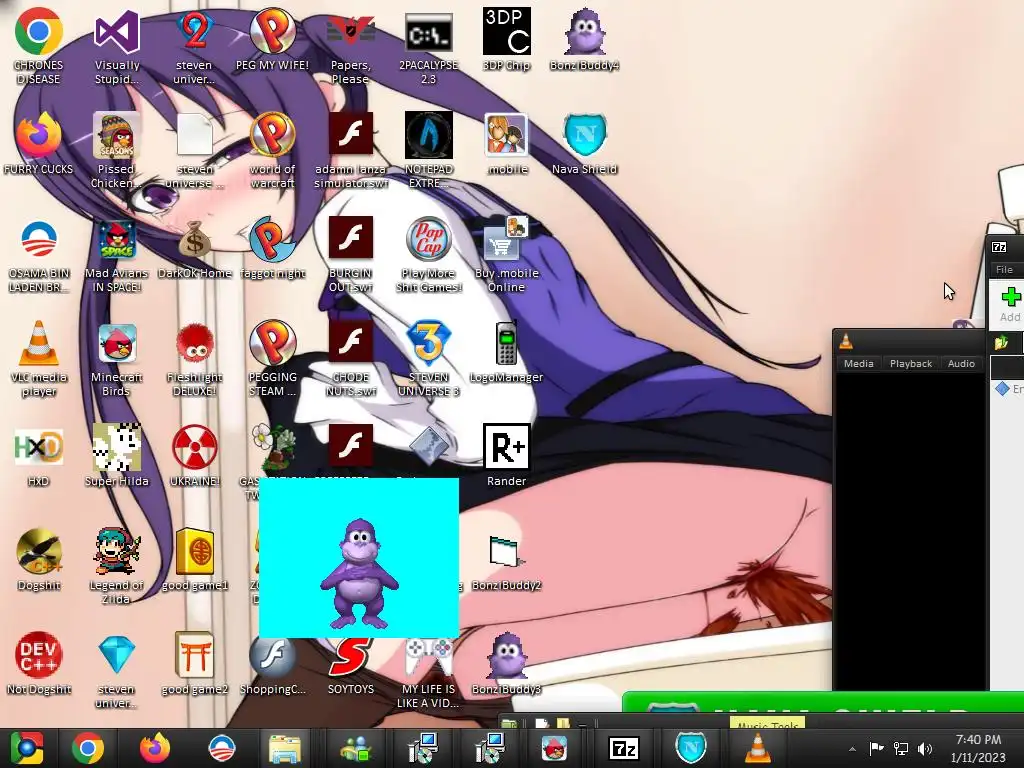Open the volume speaker tray icon
The width and height of the screenshot is (1024, 768).
[x=925, y=748]
